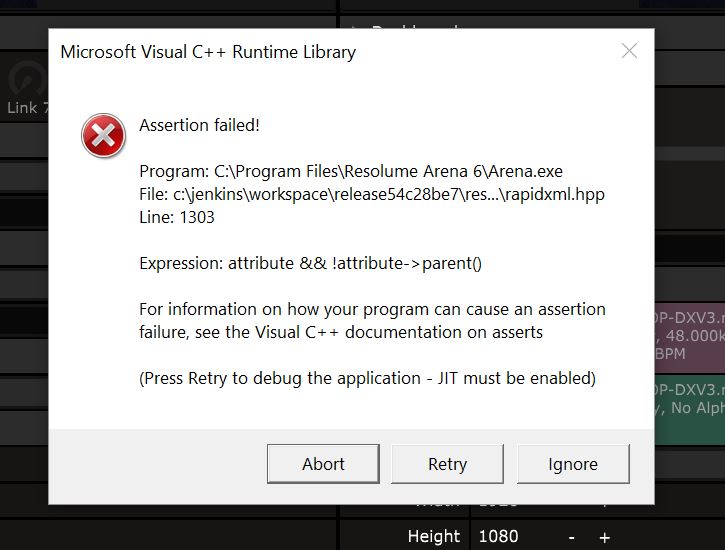Click the 'Line: 1303' text
Viewport: 725px width, 550px height.
click(x=177, y=217)
